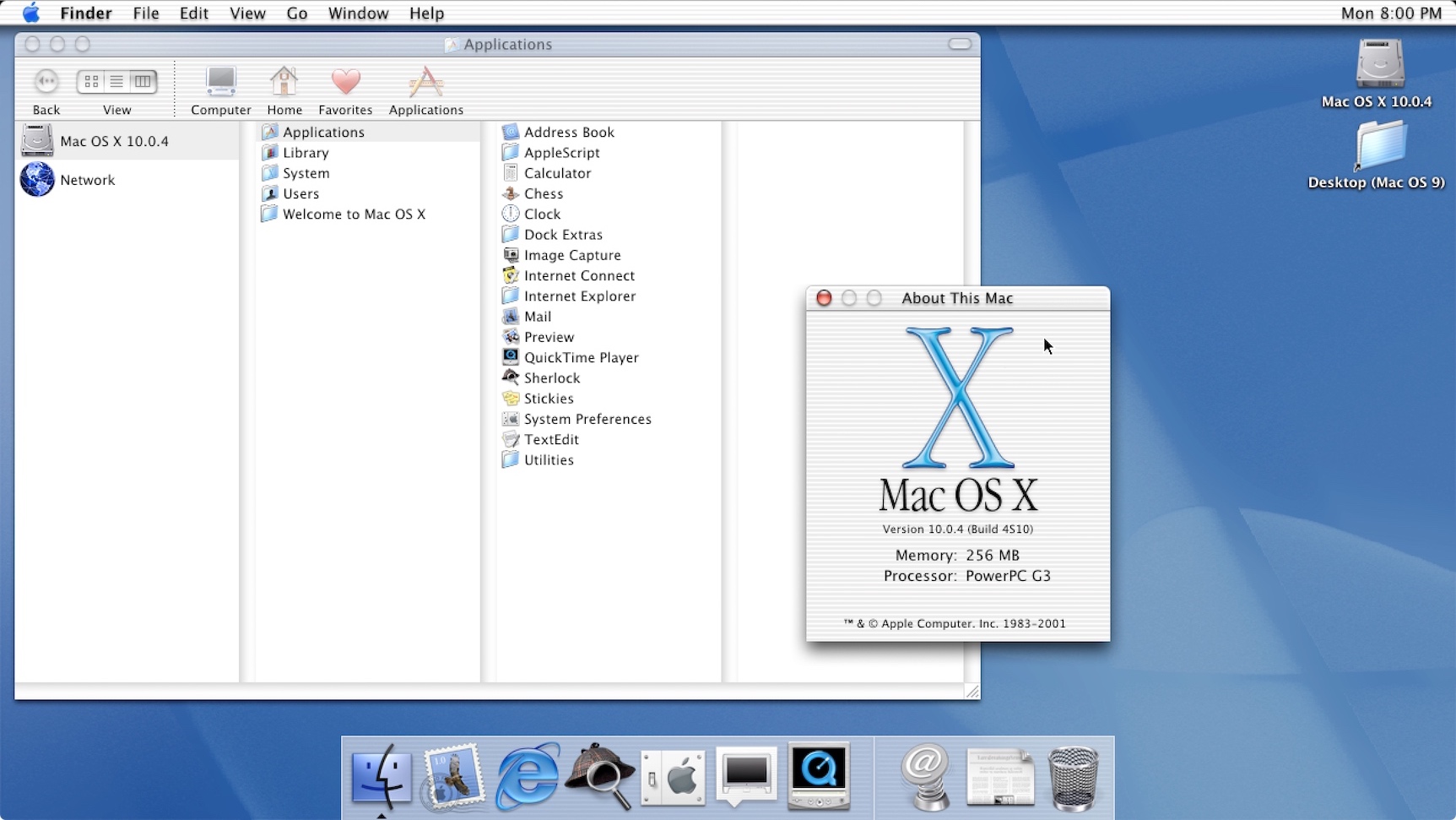This screenshot has width=1456, height=820.
Task: Click the Back arrow button
Action: (46, 82)
